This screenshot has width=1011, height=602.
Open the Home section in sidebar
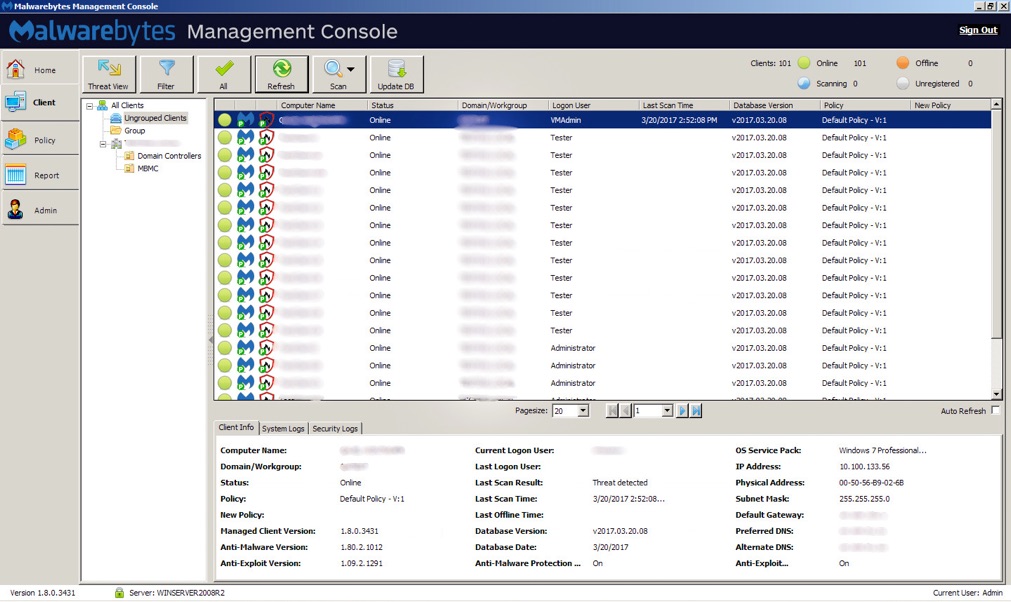40,70
